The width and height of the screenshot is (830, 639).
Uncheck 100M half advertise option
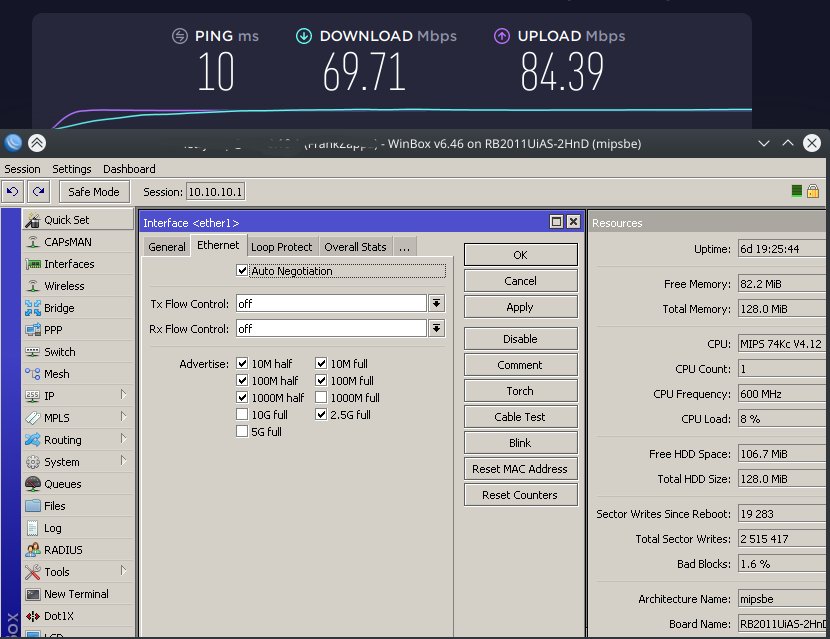(x=242, y=380)
